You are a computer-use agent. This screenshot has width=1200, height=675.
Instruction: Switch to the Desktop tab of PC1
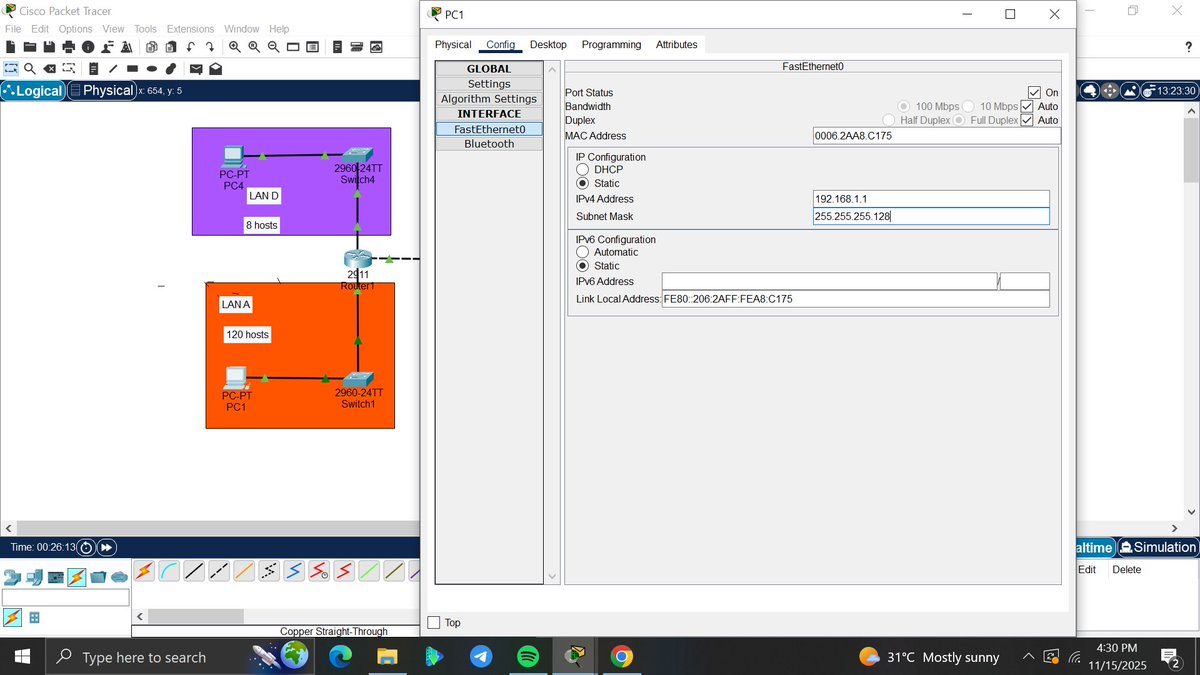click(x=548, y=44)
